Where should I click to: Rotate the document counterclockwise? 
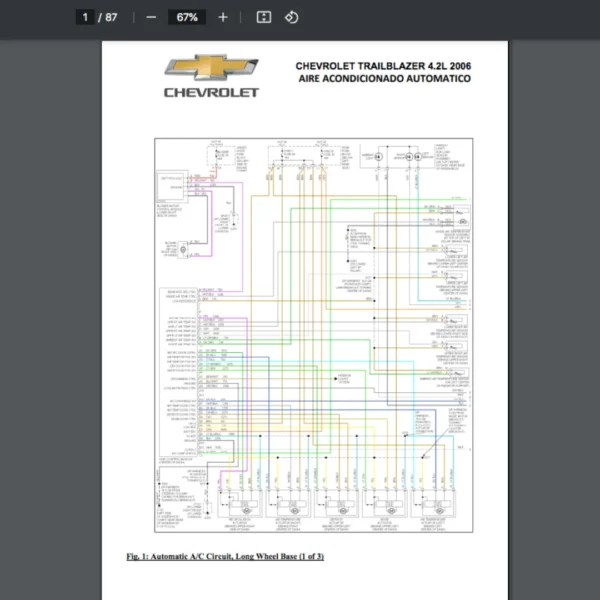click(x=291, y=17)
